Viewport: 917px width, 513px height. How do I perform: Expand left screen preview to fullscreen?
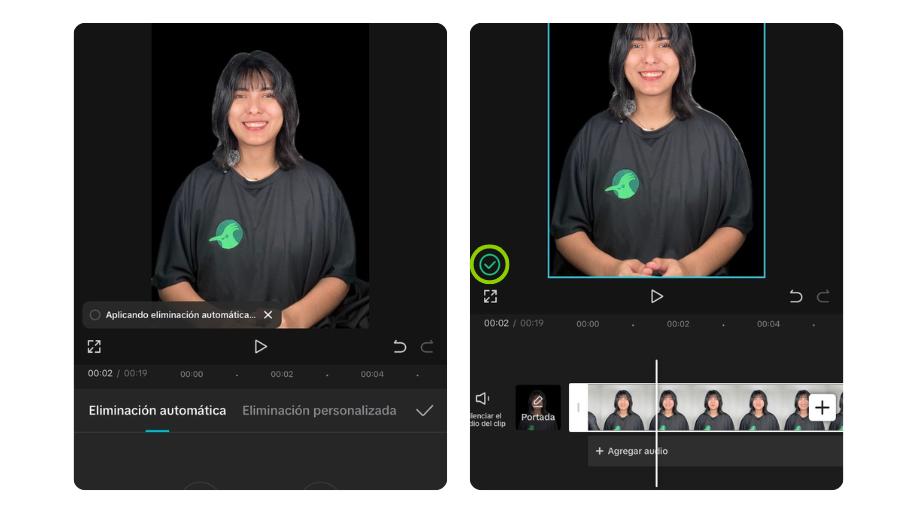point(94,346)
